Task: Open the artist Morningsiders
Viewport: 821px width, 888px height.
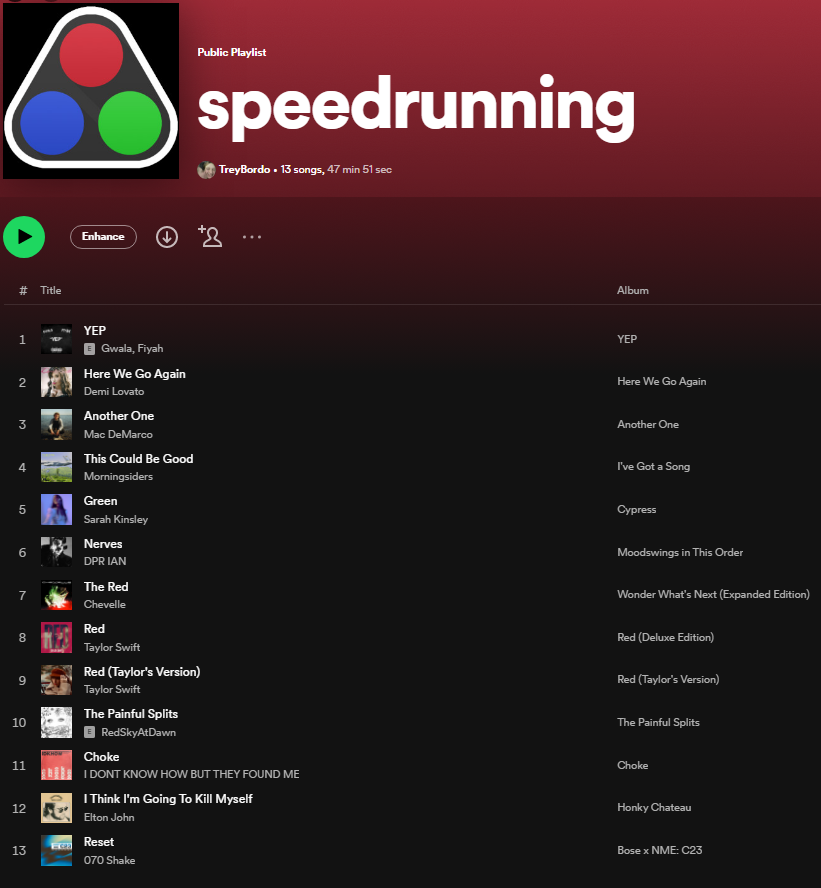Action: [118, 476]
